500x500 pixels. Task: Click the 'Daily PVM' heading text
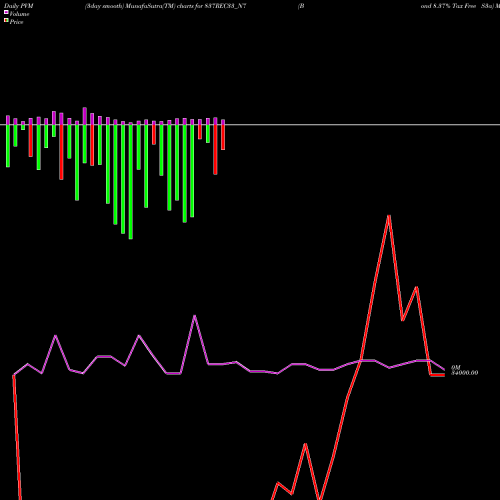[x=19, y=6]
